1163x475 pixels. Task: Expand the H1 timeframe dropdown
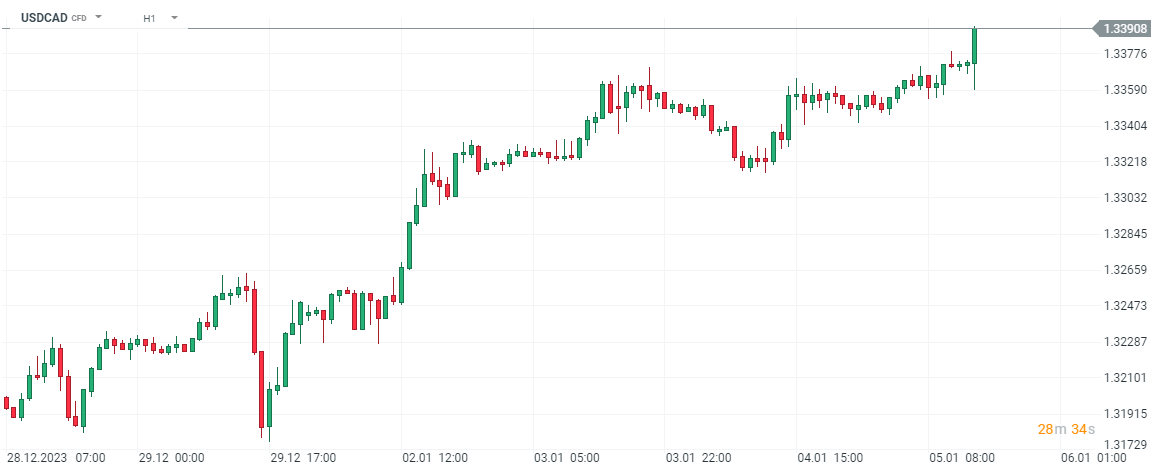[174, 18]
